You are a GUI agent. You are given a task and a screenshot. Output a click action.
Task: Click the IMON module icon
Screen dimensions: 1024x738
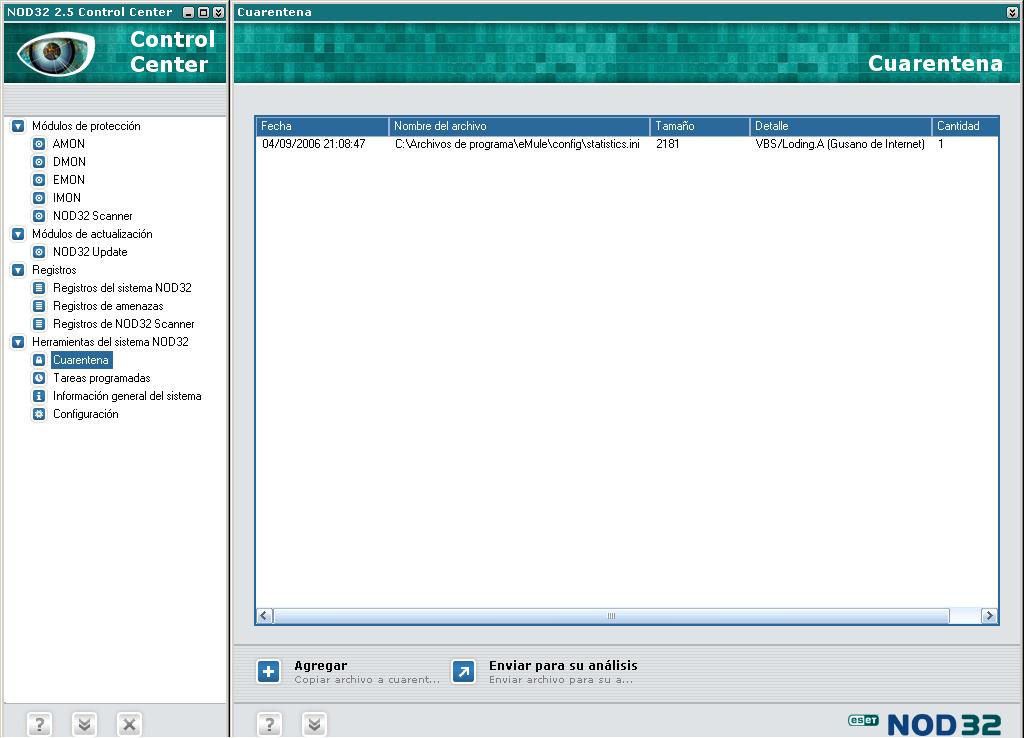tap(39, 198)
